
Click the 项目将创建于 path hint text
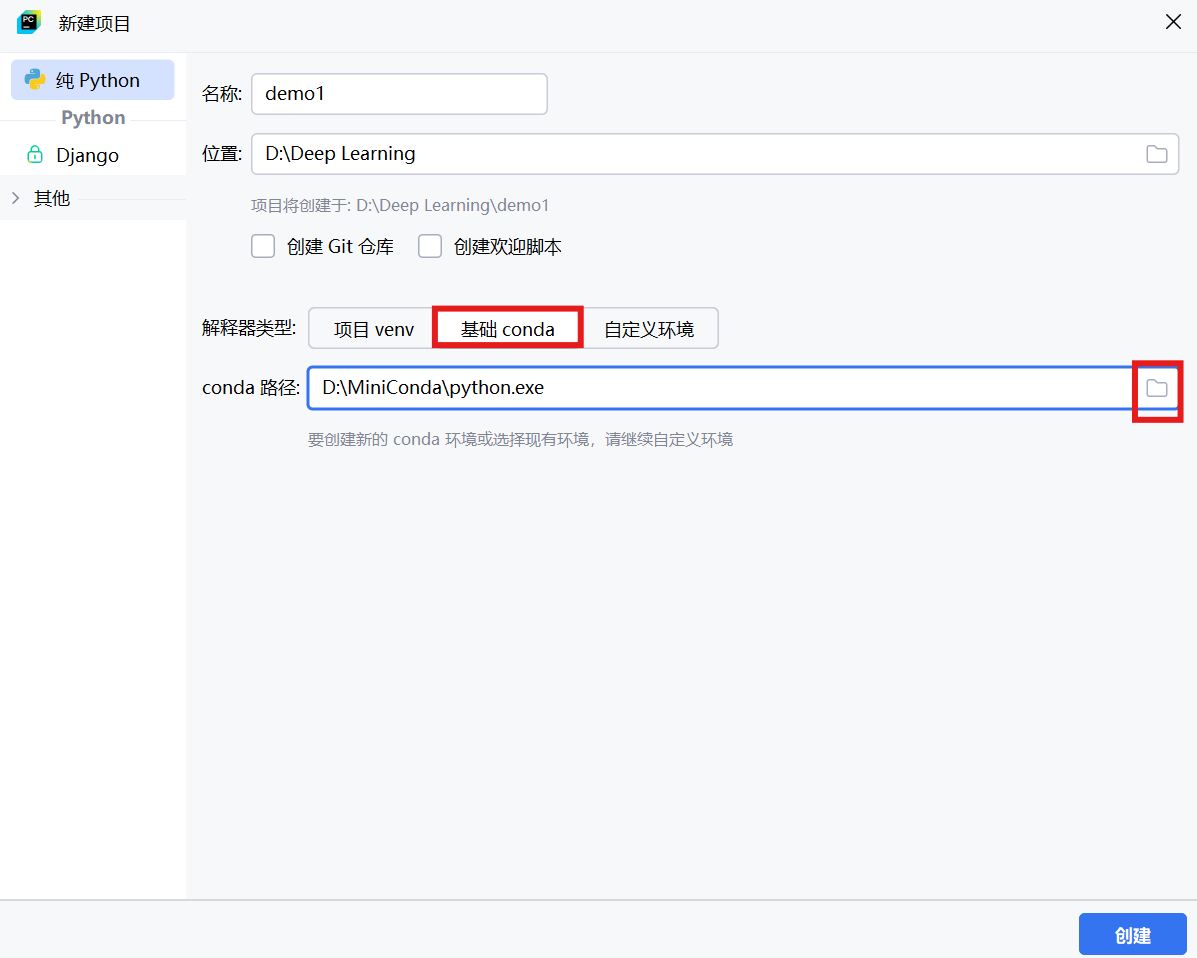(x=400, y=205)
